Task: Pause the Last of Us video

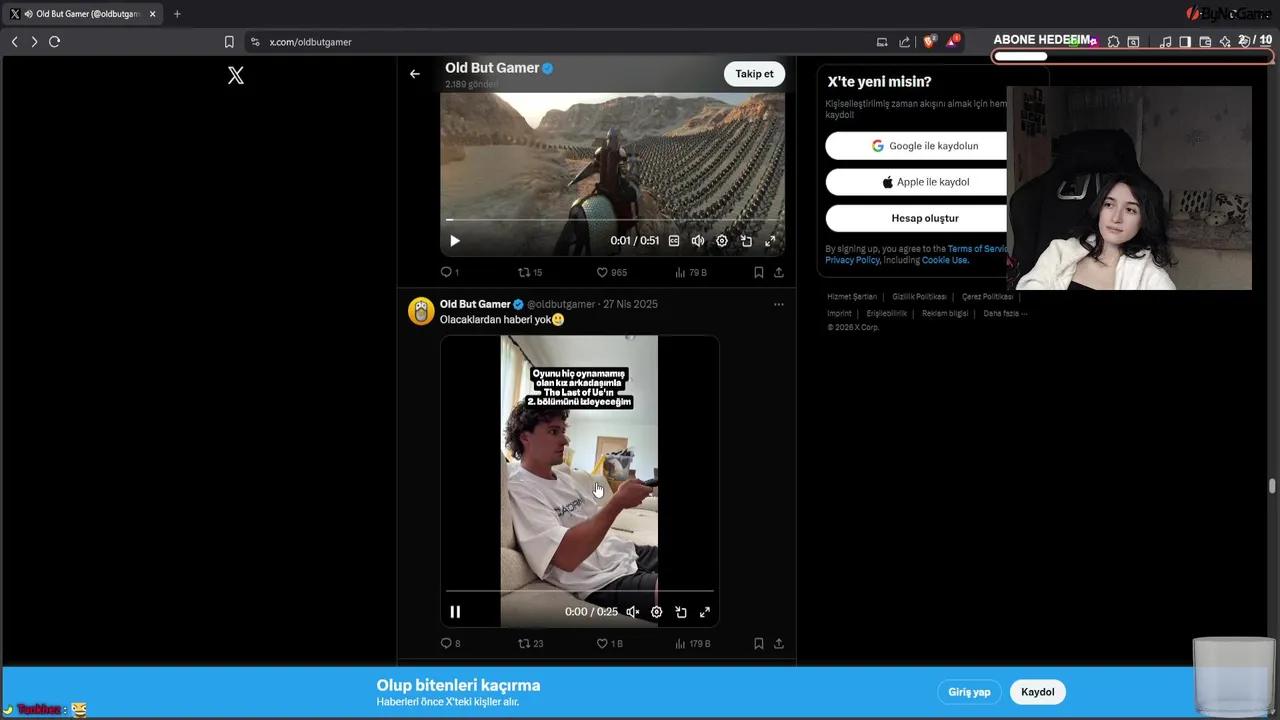Action: [455, 612]
